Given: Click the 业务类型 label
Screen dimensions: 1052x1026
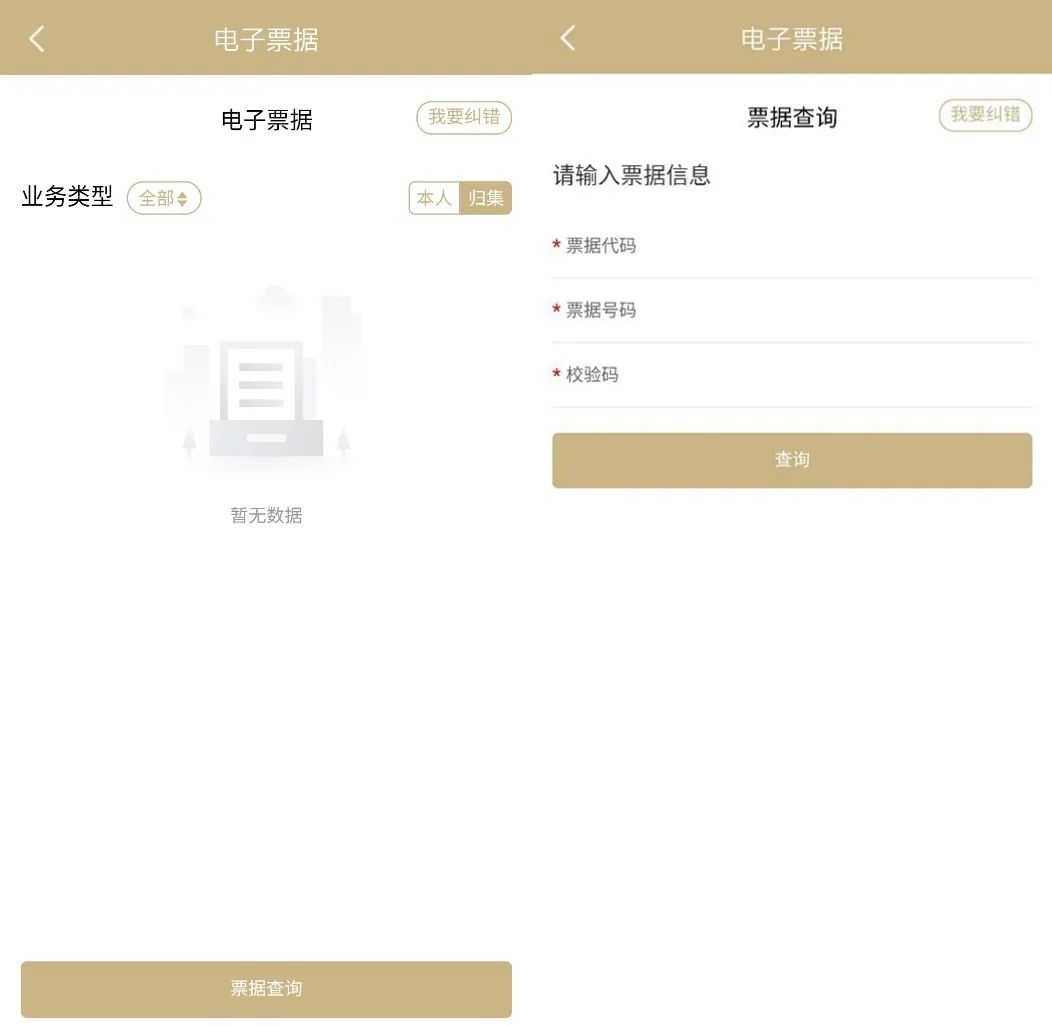Looking at the screenshot, I should pyautogui.click(x=67, y=197).
